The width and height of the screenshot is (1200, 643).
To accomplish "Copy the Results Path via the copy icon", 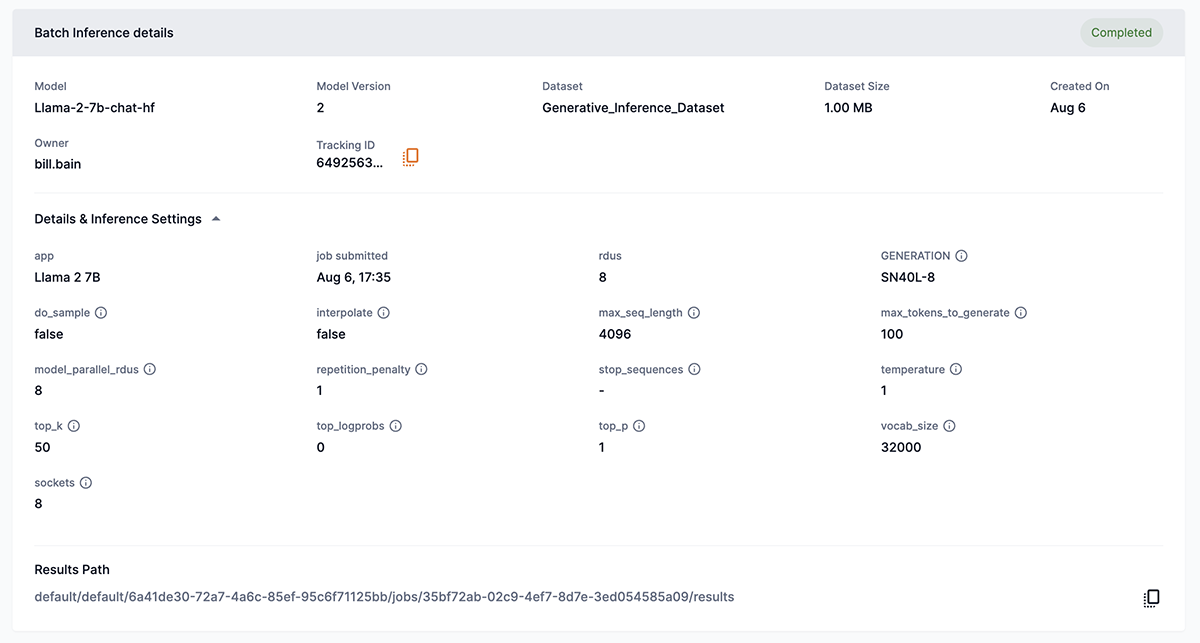I will coord(1151,597).
